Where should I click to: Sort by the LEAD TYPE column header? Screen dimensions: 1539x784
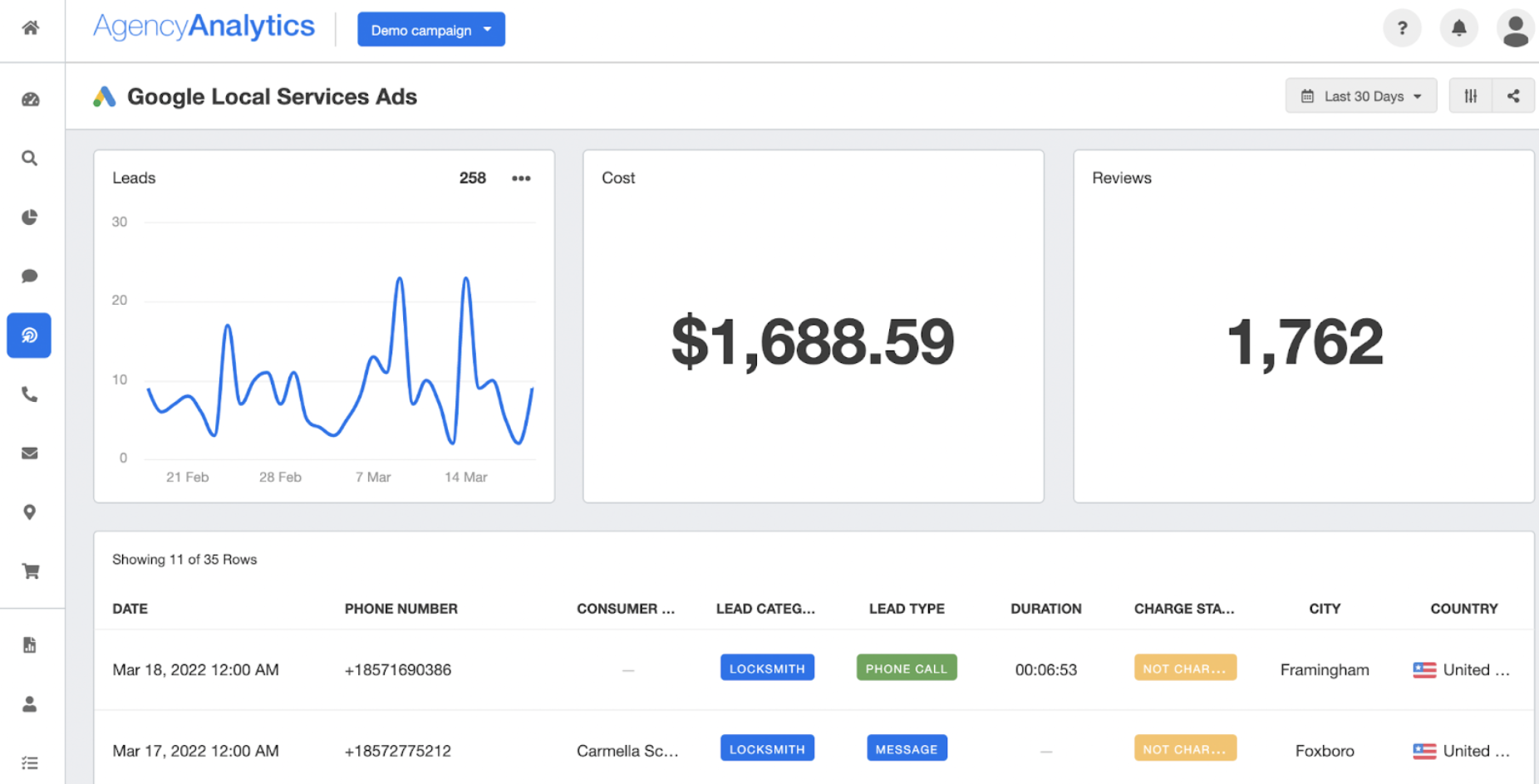[x=907, y=609]
